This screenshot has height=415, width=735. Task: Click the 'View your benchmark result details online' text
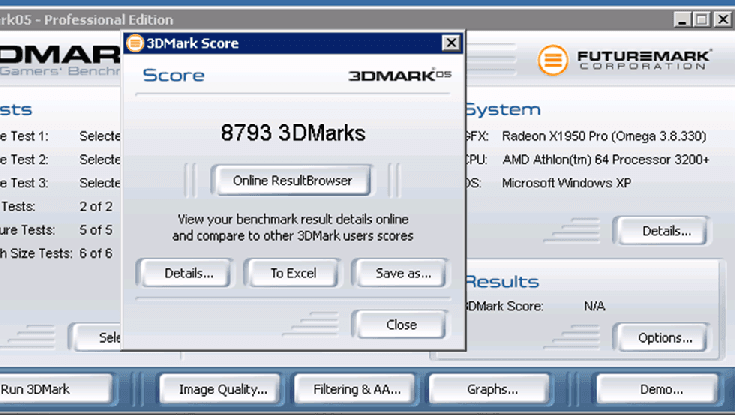coord(293,219)
